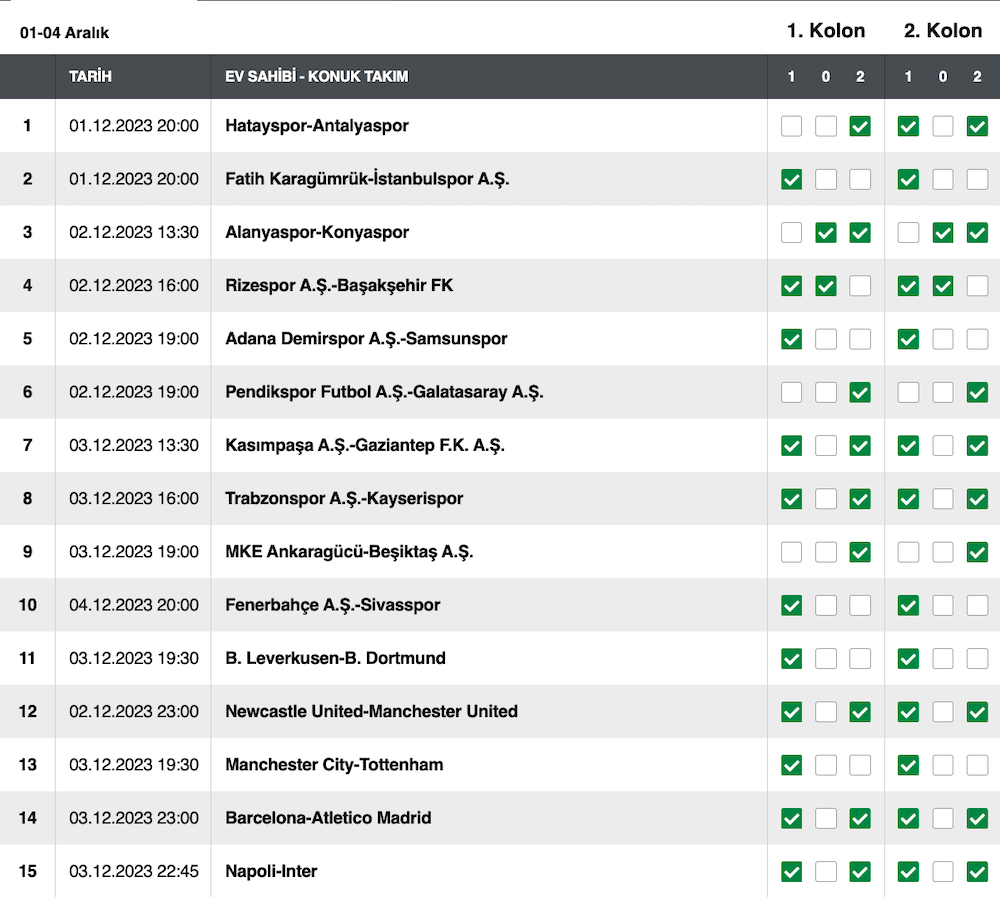Check 1. Kolon option 1 for Pendikspor-Galatasaray

(791, 392)
